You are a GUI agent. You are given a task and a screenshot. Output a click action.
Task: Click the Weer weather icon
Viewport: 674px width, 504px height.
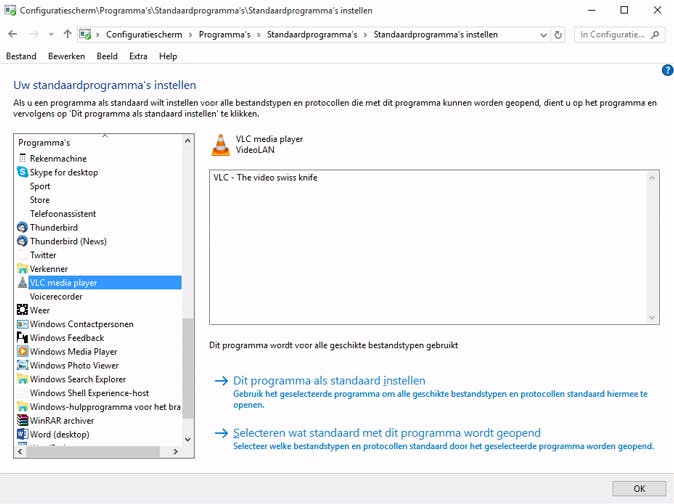click(22, 310)
